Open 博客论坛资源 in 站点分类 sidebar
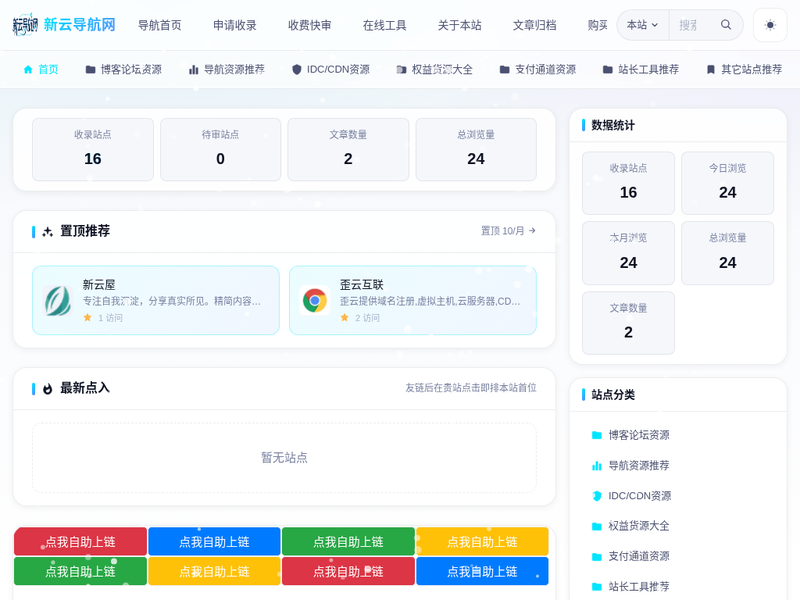Screen dimensions: 800x600 coord(631,435)
